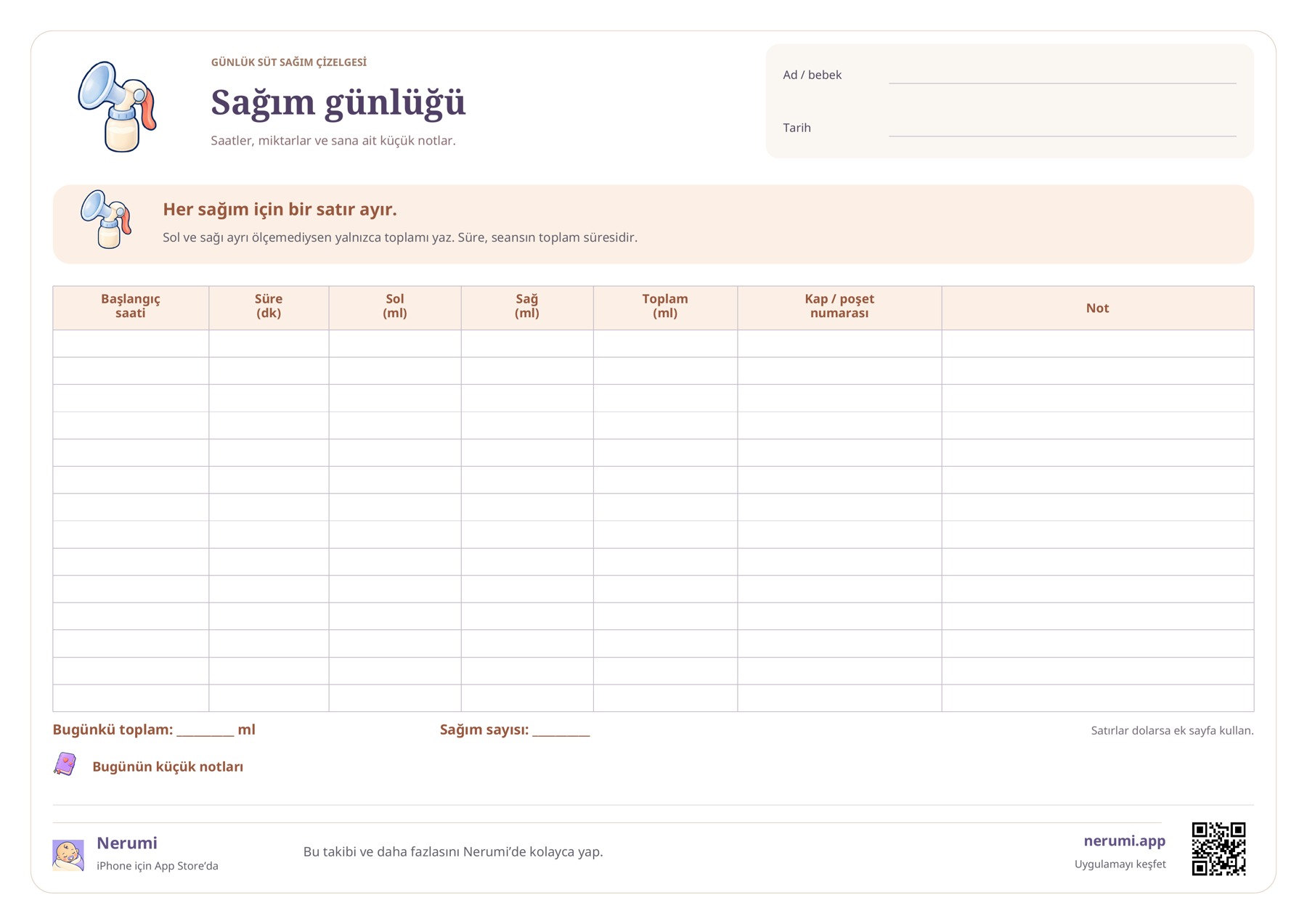Click the Nerumi brand name
This screenshot has height=924, width=1307.
[127, 843]
